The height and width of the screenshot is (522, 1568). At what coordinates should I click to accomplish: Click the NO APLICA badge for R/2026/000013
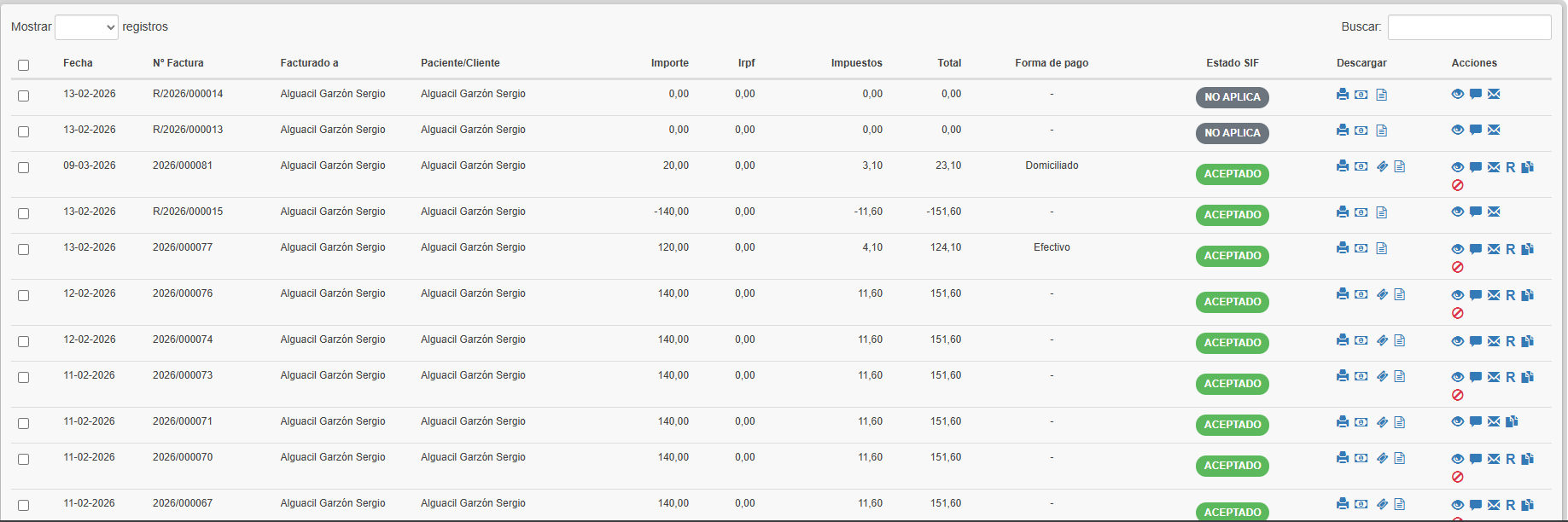point(1233,133)
